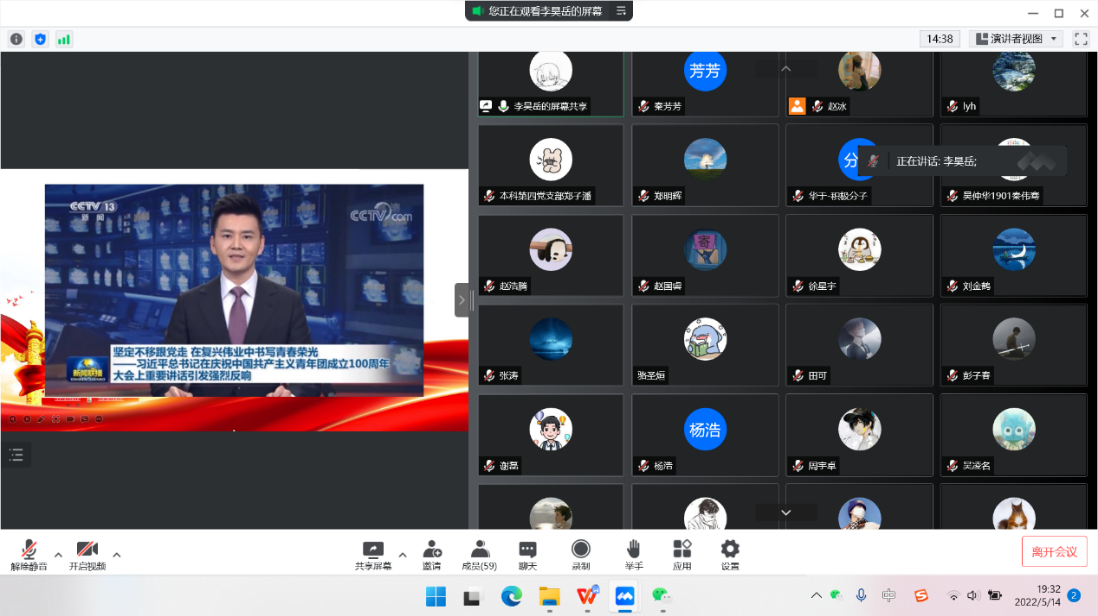Image resolution: width=1098 pixels, height=616 pixels.
Task: Select 秦芳芳 participant tile
Action: coord(705,84)
